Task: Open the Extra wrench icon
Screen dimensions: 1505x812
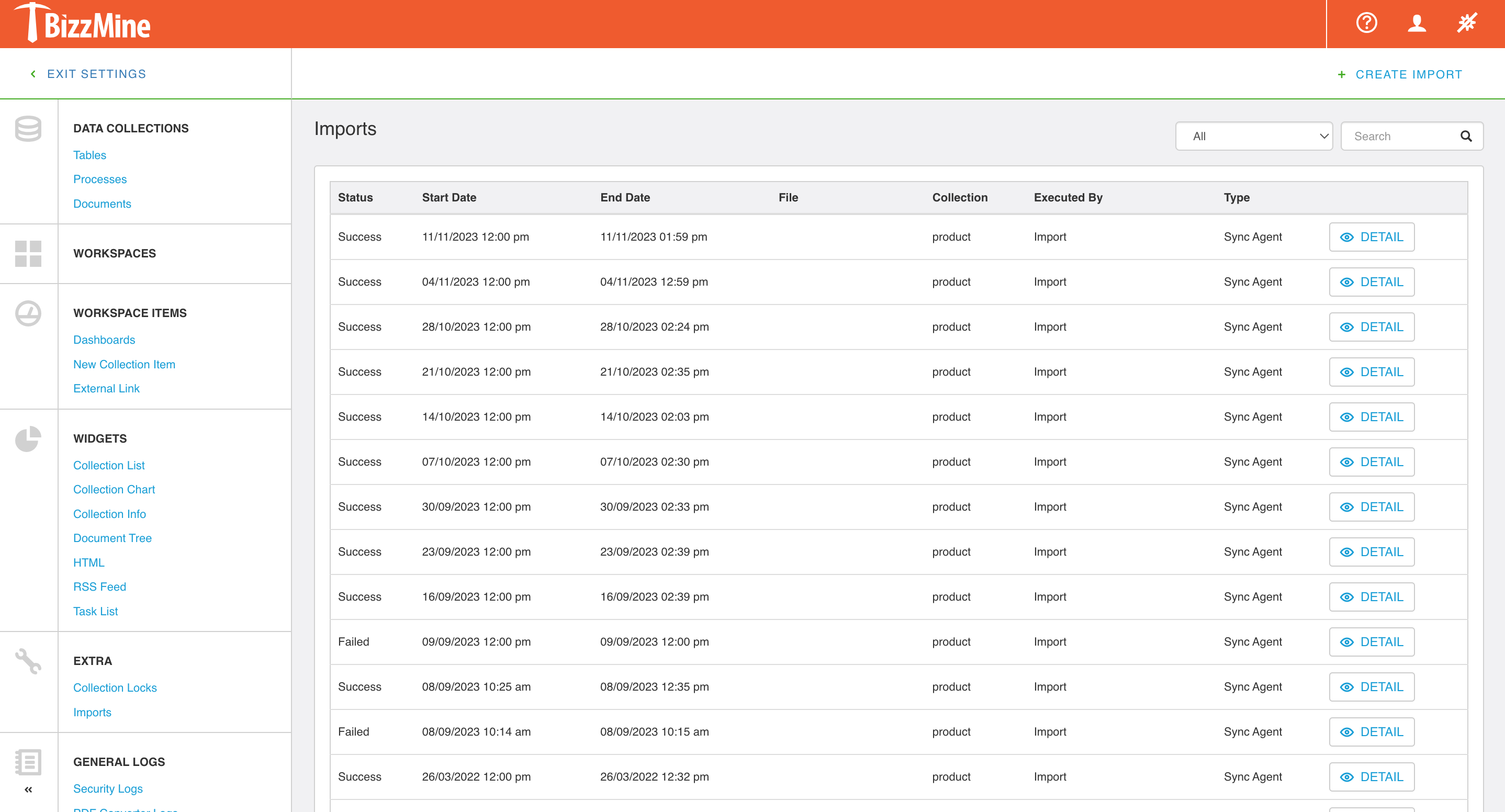Action: [x=28, y=662]
